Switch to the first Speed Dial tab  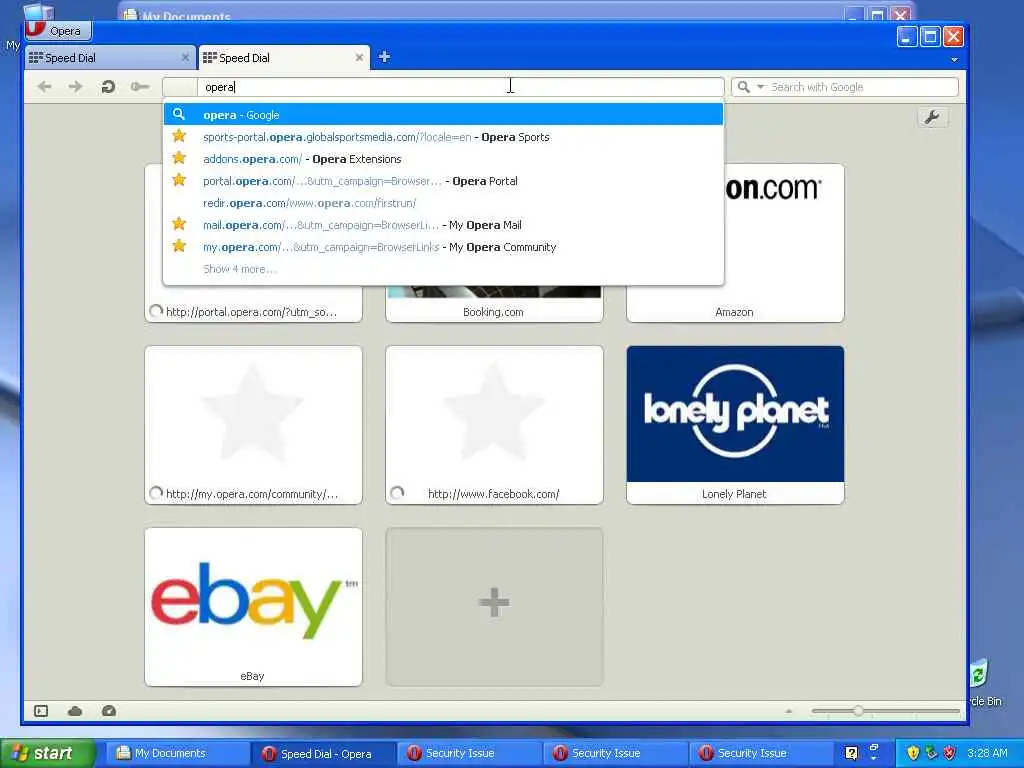pyautogui.click(x=110, y=57)
